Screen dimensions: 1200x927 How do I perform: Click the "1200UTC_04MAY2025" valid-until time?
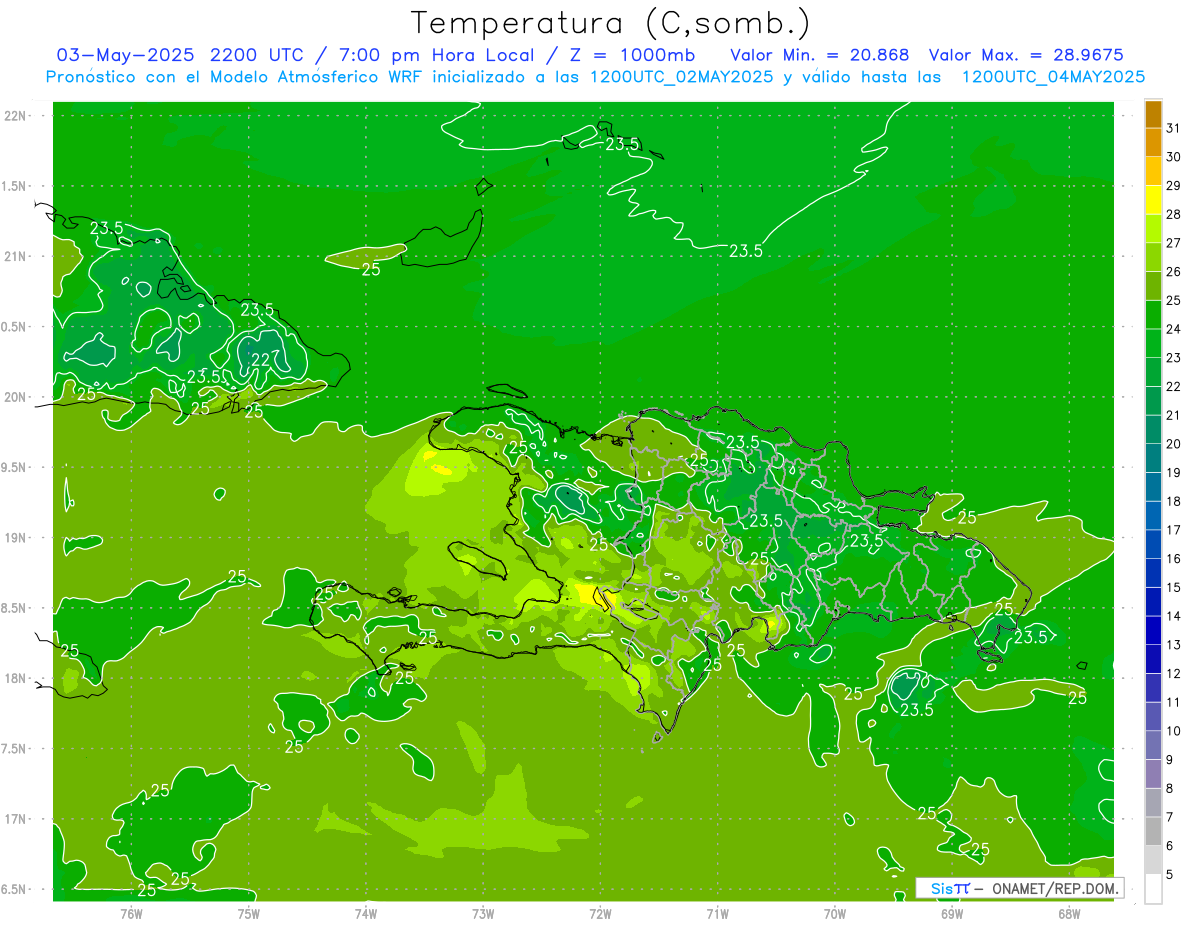tap(1053, 76)
